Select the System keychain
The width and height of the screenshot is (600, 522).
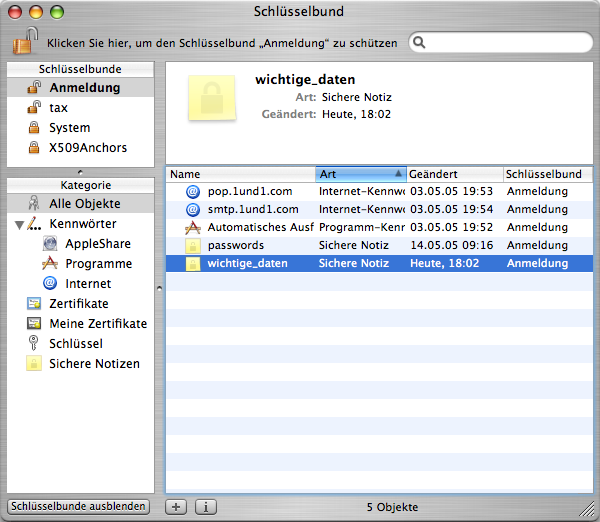click(69, 128)
